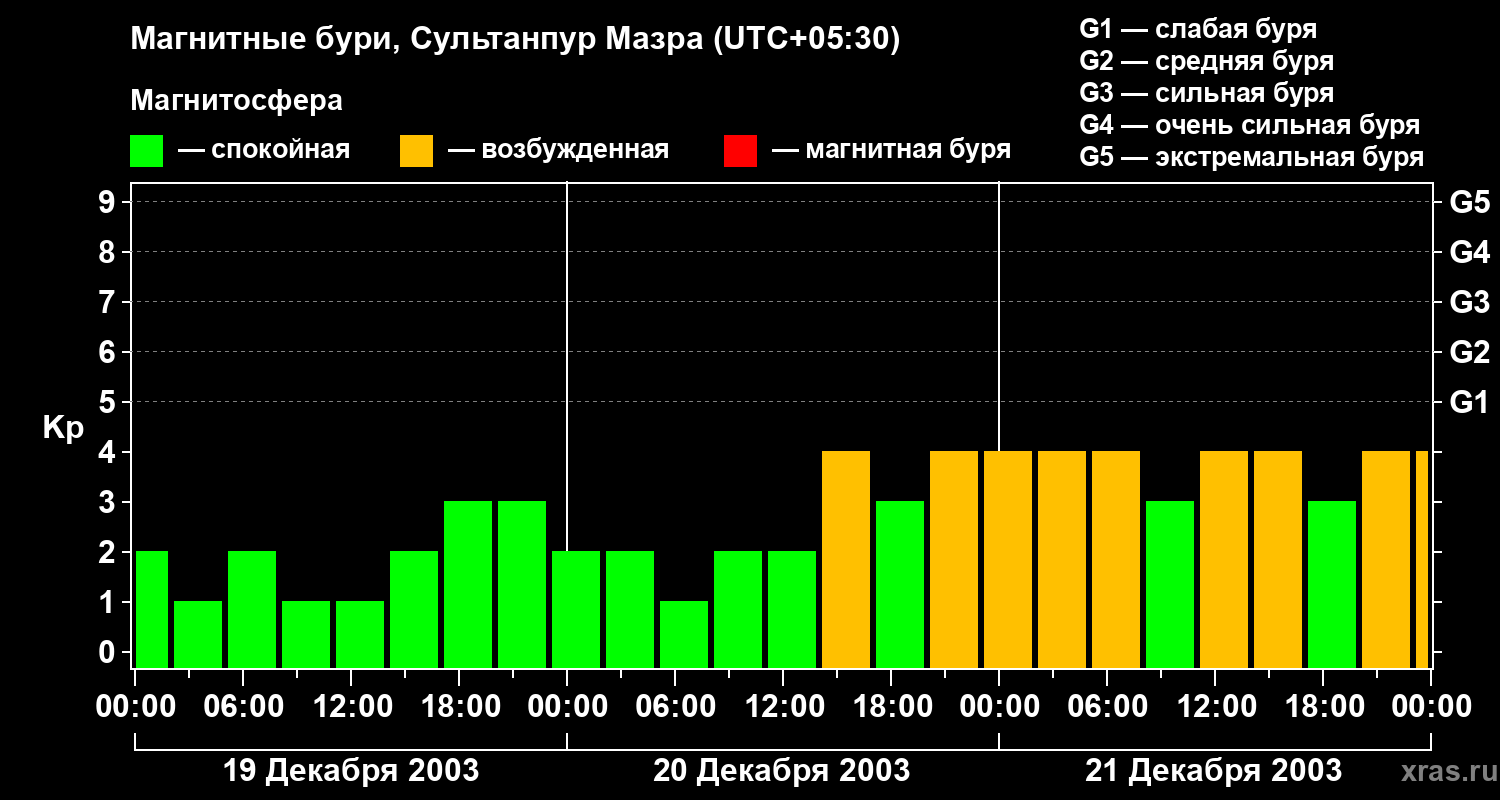
Task: Click the G2 marker on the right axis
Action: click(x=1469, y=352)
